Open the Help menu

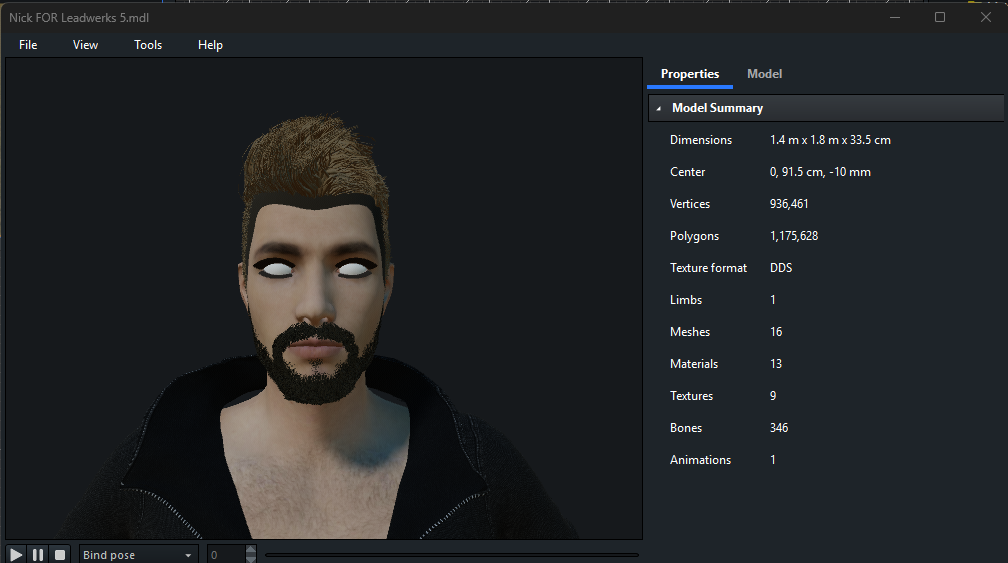[x=210, y=45]
